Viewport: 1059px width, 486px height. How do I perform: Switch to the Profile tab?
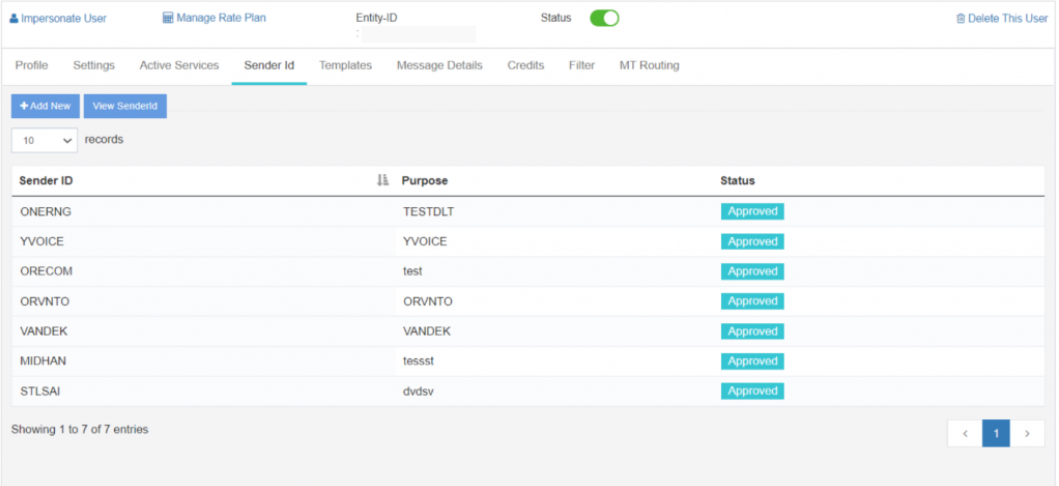(32, 66)
